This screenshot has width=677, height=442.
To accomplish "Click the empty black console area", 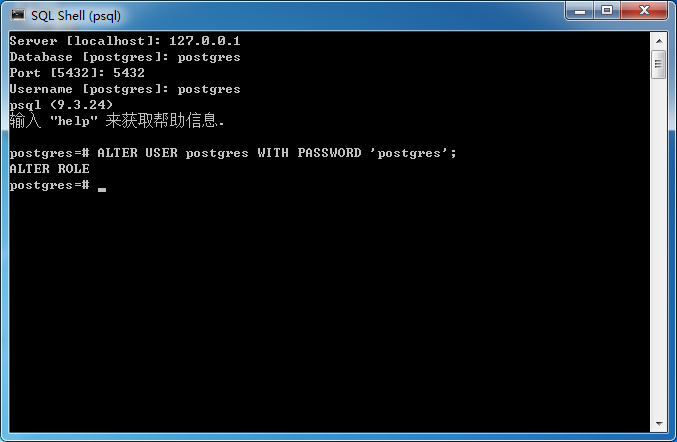I will (328, 311).
